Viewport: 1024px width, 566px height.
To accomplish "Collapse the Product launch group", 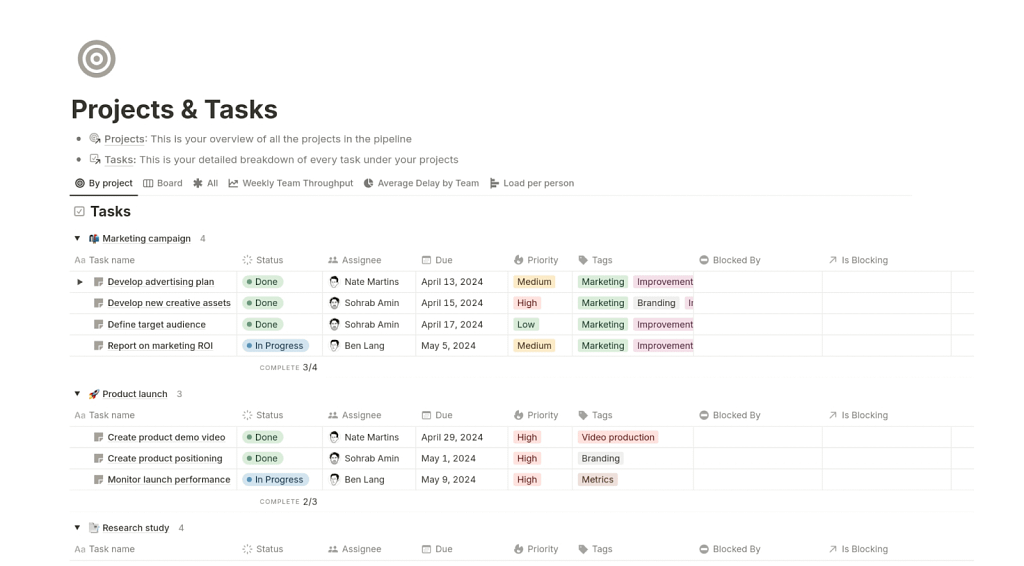I will (x=77, y=394).
